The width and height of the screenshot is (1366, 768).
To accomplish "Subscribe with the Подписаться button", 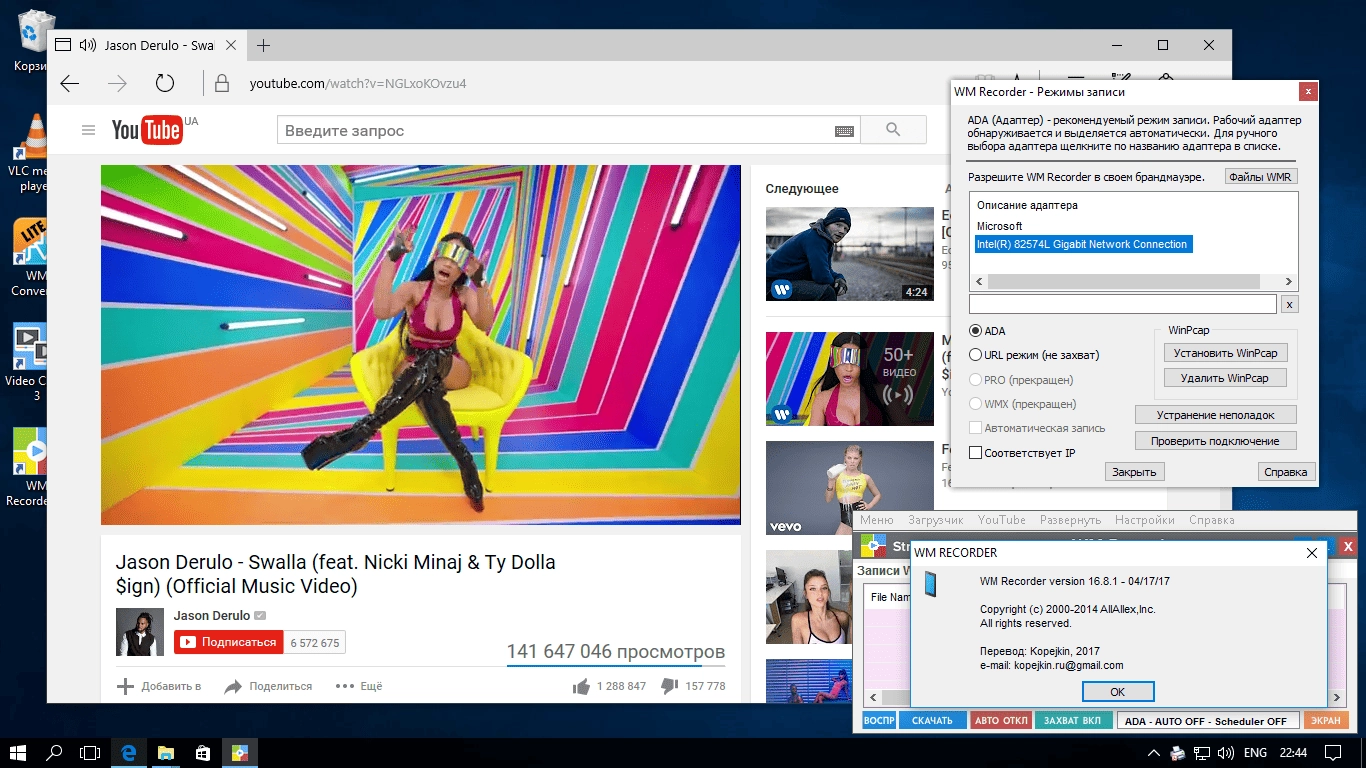I will [229, 642].
